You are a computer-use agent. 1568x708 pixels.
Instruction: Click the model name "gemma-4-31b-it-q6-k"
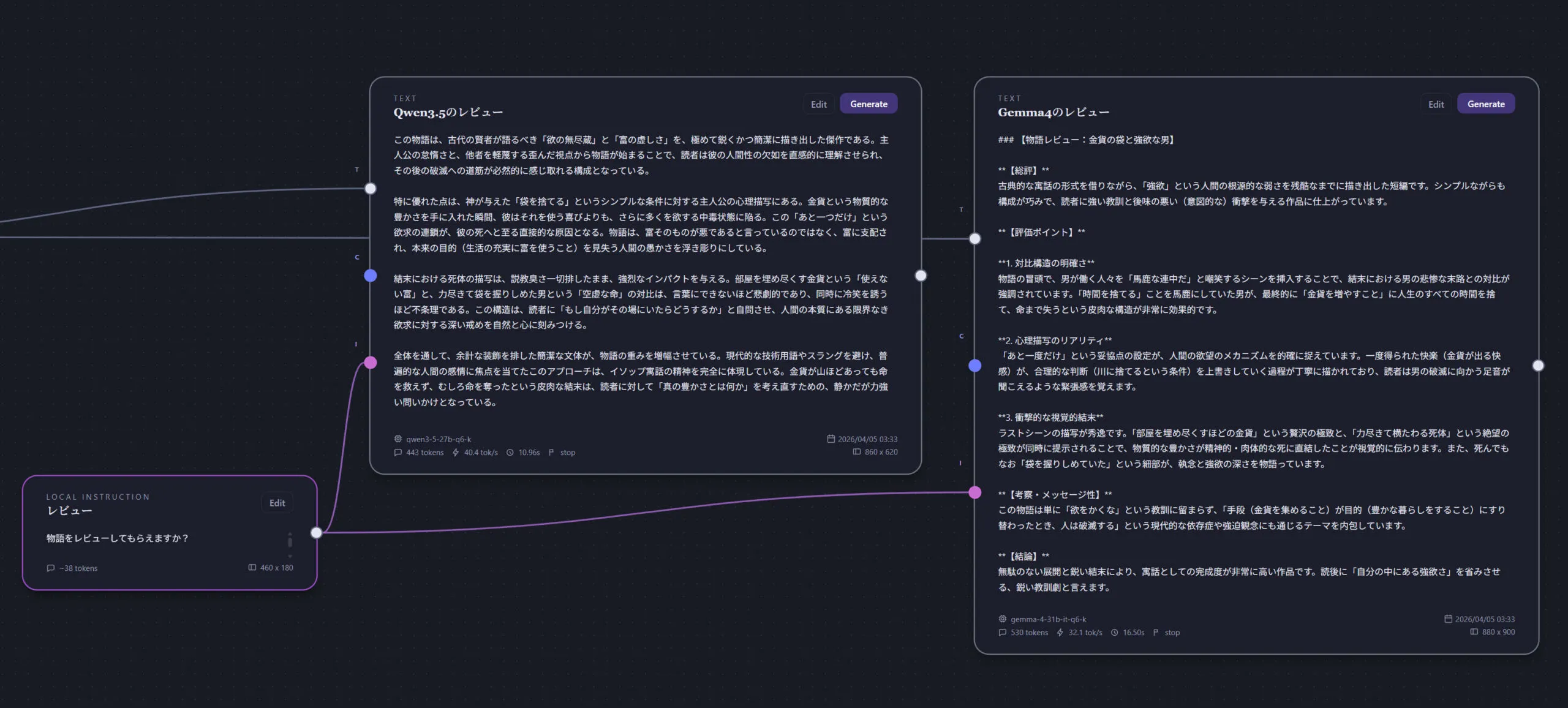pos(1049,619)
